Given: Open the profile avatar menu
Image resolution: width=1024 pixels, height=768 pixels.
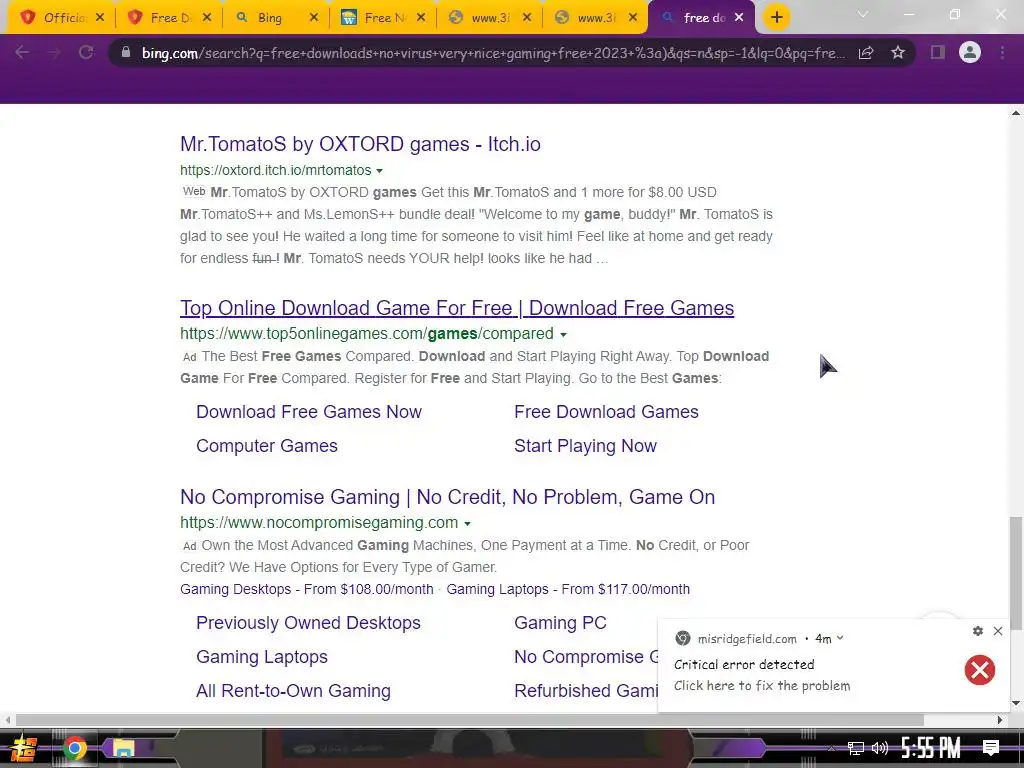Looking at the screenshot, I should (970, 52).
